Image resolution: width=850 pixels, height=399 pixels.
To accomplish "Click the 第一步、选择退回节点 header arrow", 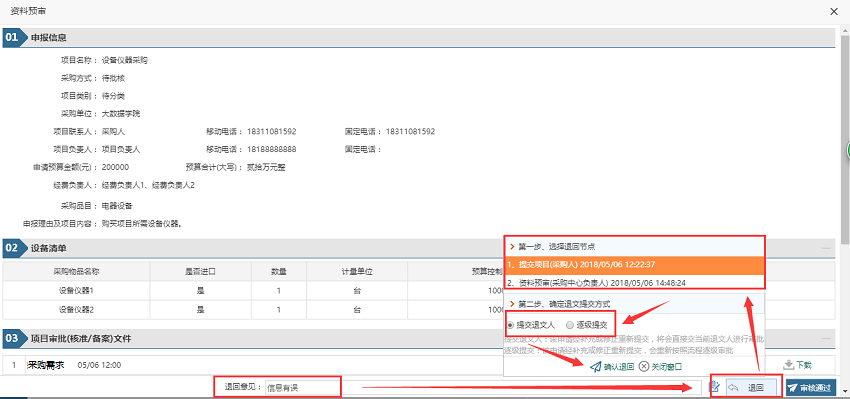I will [512, 246].
